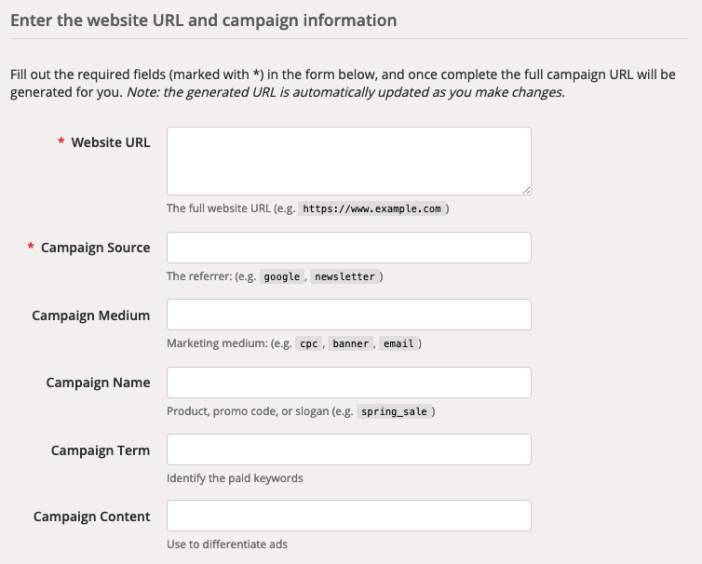Select the Campaign Medium text box
The image size is (702, 564).
pos(348,315)
